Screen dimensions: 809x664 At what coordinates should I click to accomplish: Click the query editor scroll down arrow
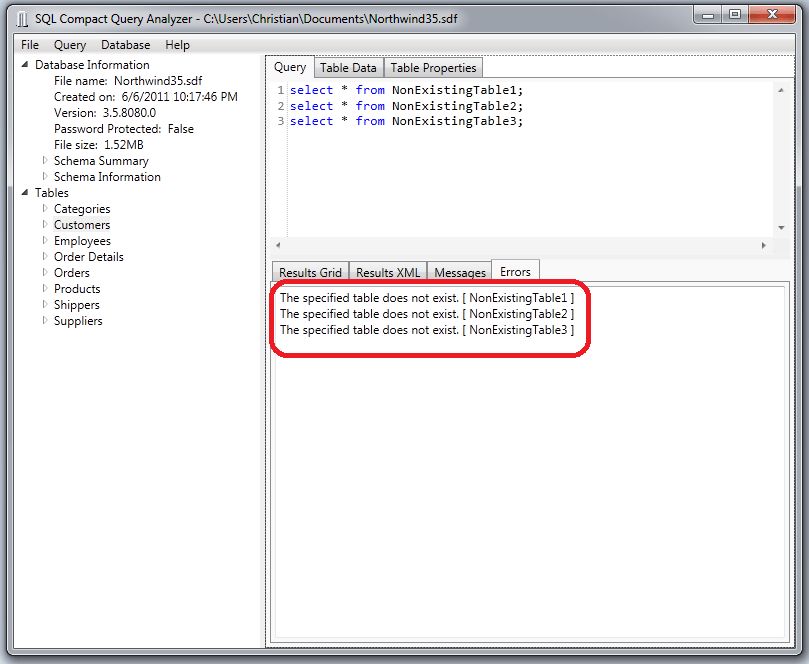tap(781, 228)
